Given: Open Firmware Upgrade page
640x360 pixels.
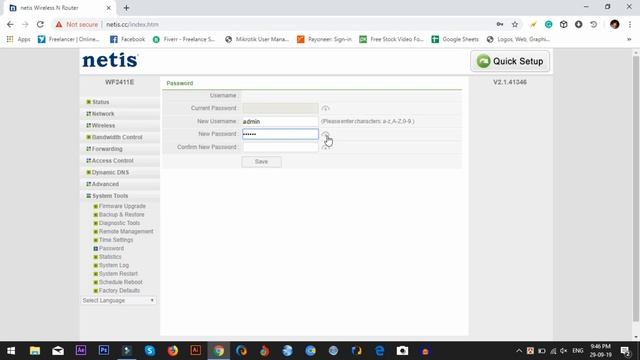Looking at the screenshot, I should [122, 206].
